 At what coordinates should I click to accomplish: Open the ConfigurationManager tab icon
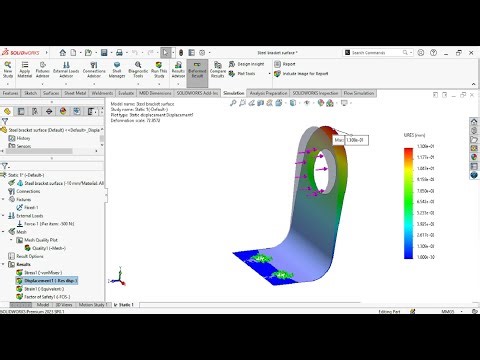tap(35, 111)
